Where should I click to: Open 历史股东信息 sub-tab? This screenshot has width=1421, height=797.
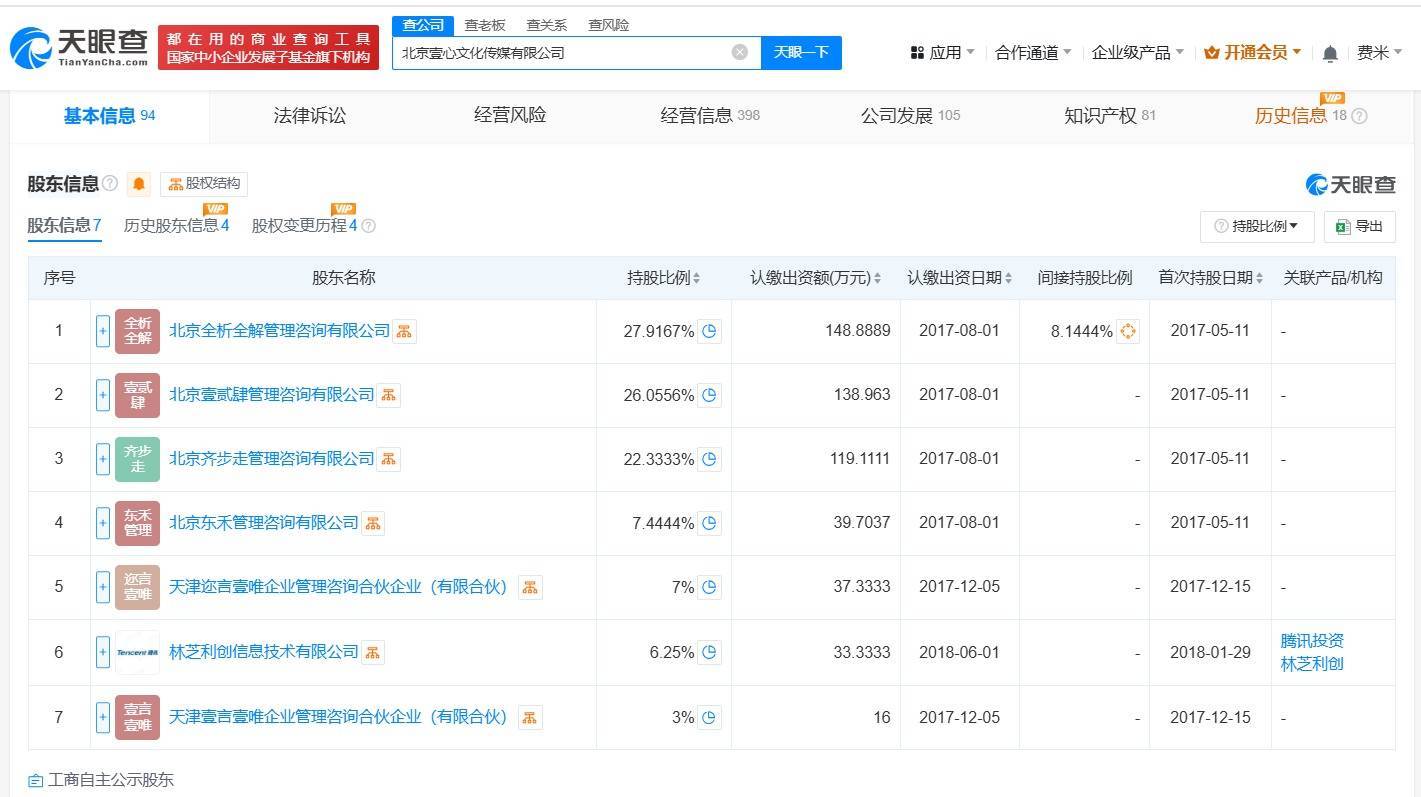coord(176,226)
